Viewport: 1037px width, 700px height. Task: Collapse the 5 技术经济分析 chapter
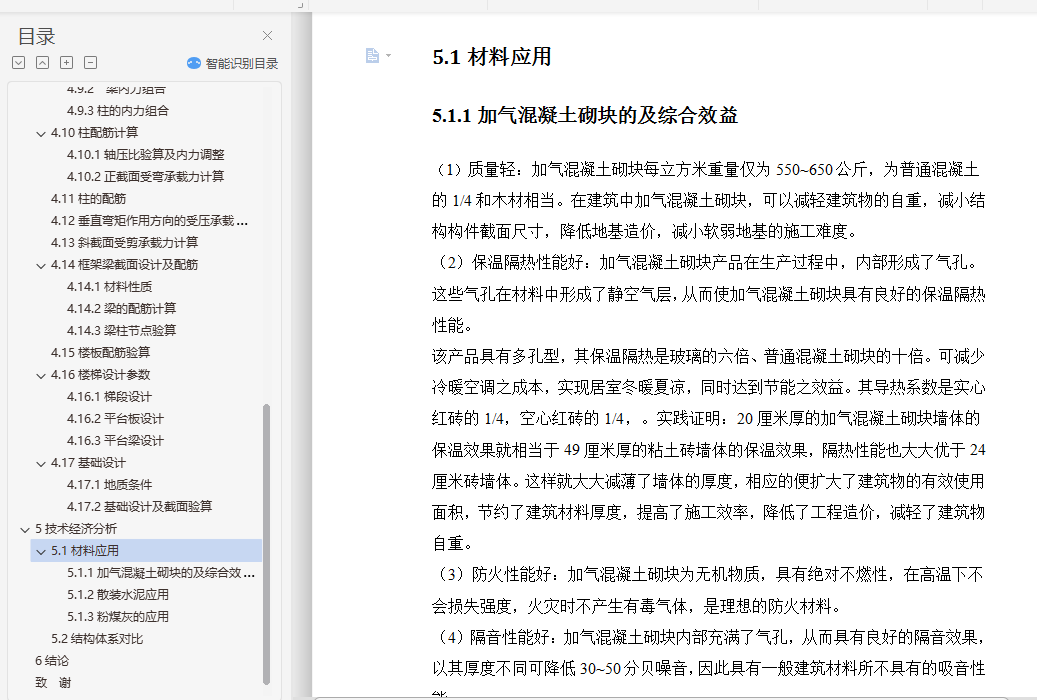(x=25, y=529)
